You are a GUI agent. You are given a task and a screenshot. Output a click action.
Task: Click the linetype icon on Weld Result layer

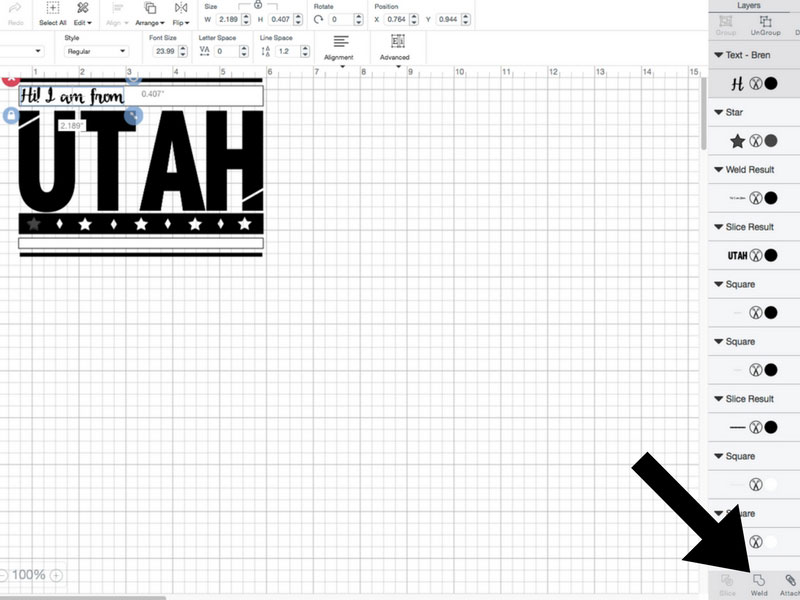tap(756, 198)
